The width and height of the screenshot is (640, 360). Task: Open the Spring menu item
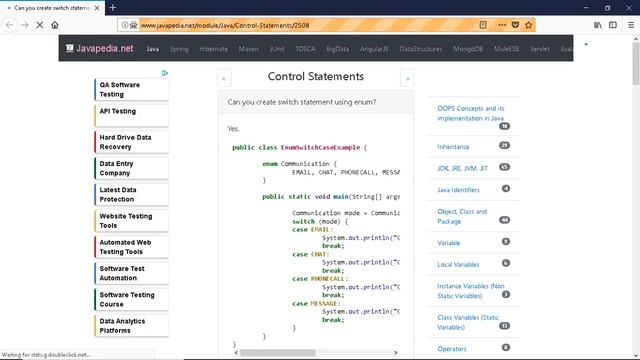click(179, 49)
